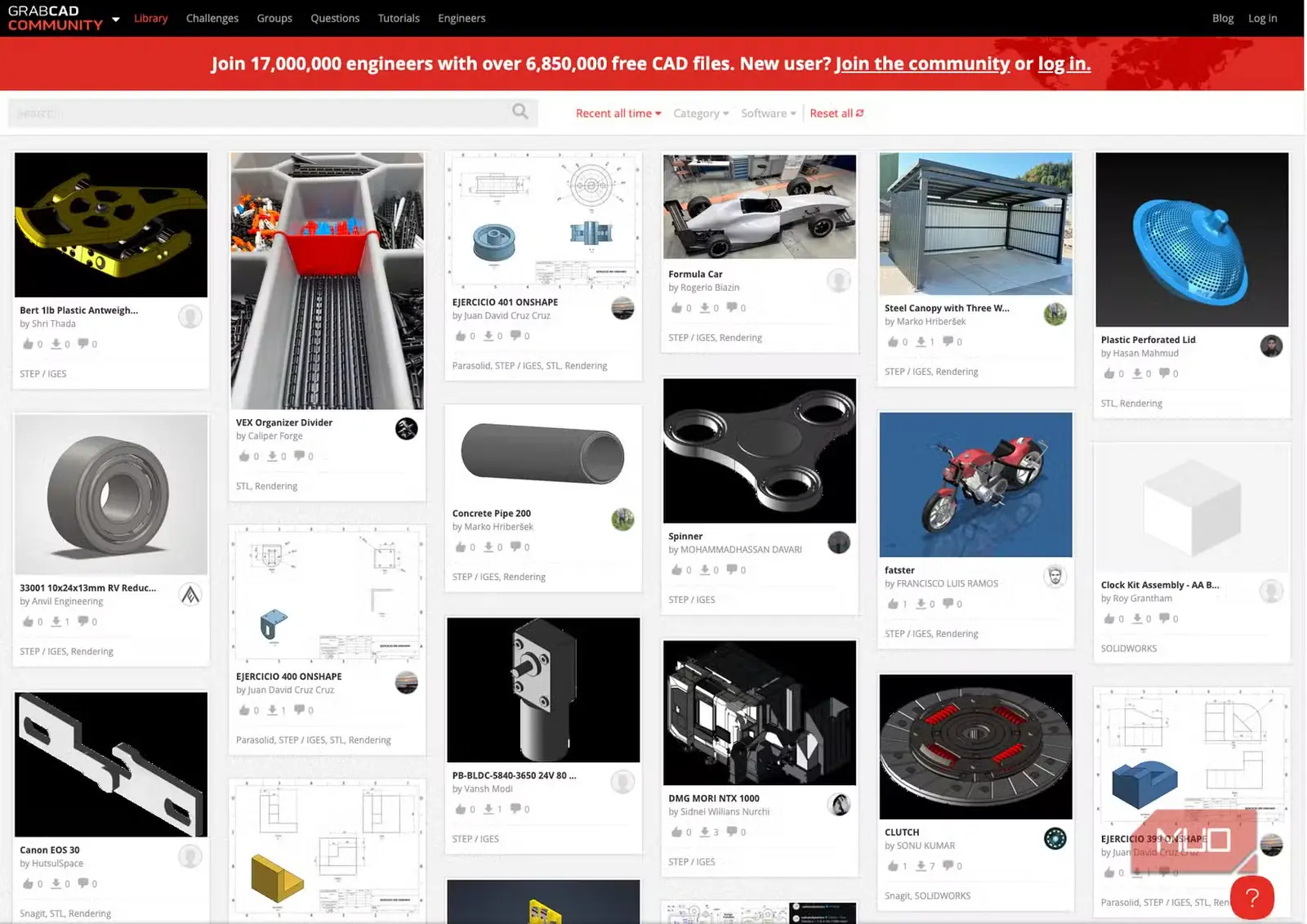Click Join the community banner link
Screen dimensions: 1307x924
922,64
